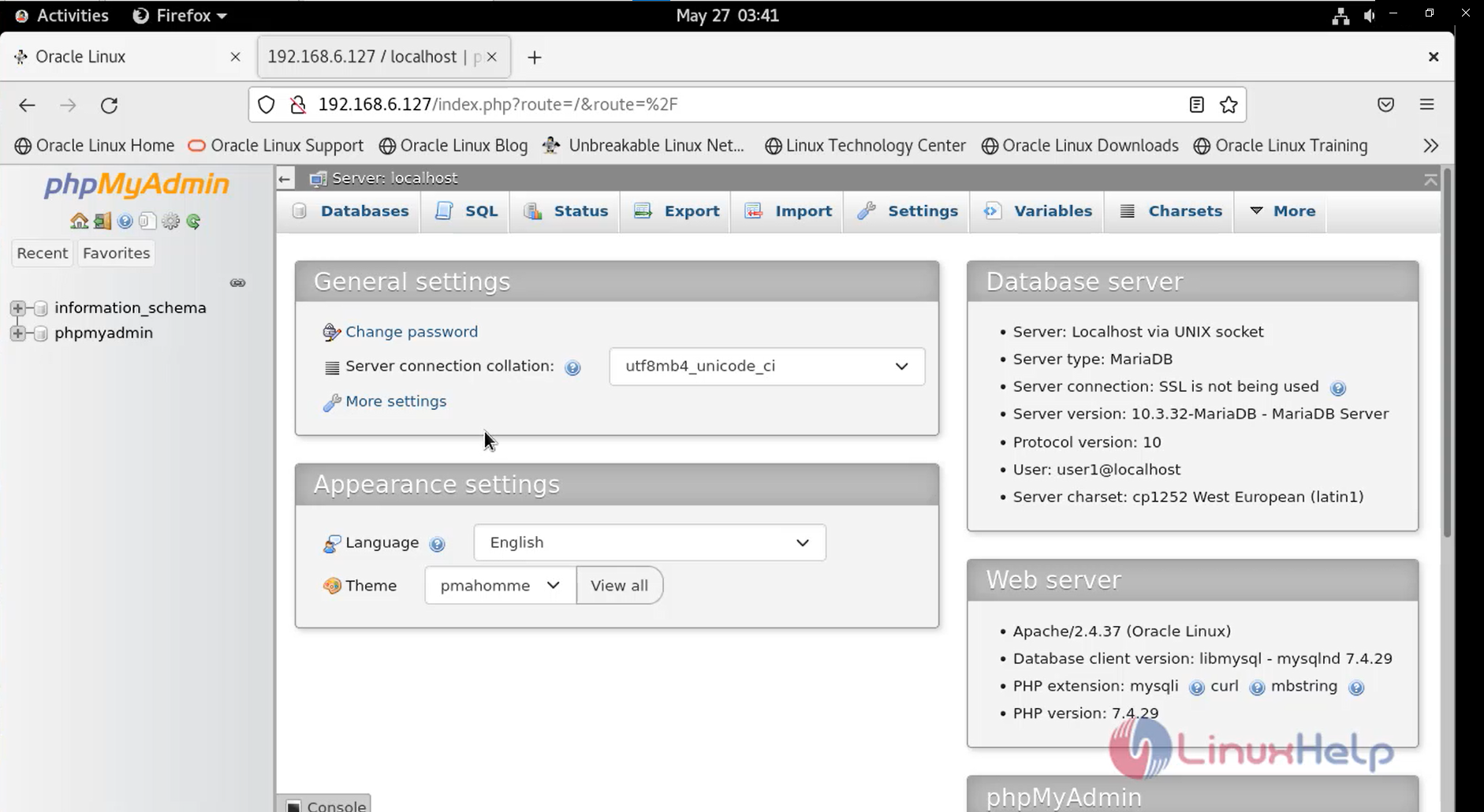Click the Change password link
This screenshot has height=812, width=1484.
tap(412, 332)
